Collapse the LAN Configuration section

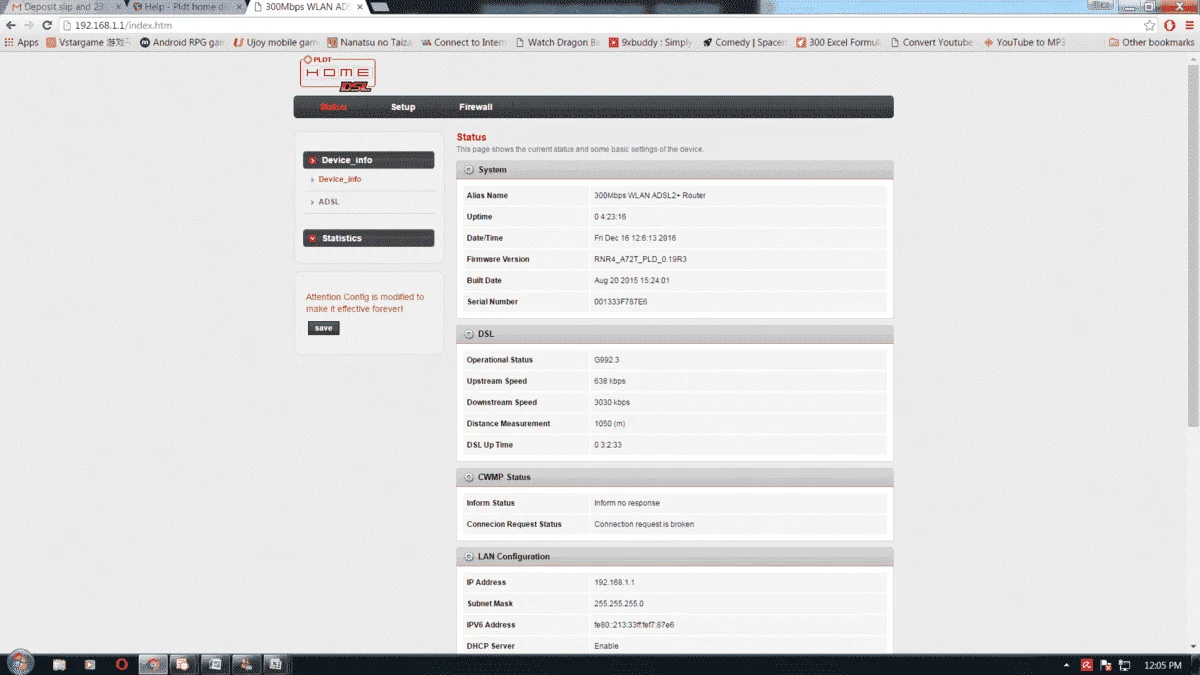coord(469,556)
